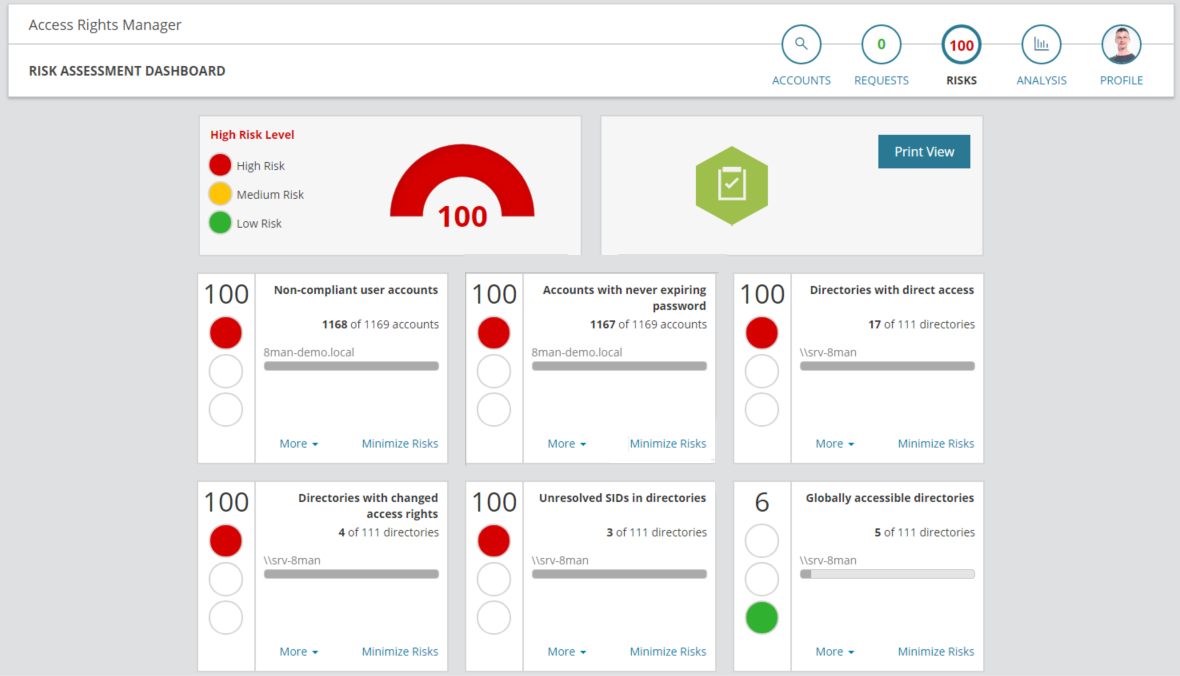Click Minimize Risks on Directories with direct access
This screenshot has height=676, width=1180.
click(936, 444)
